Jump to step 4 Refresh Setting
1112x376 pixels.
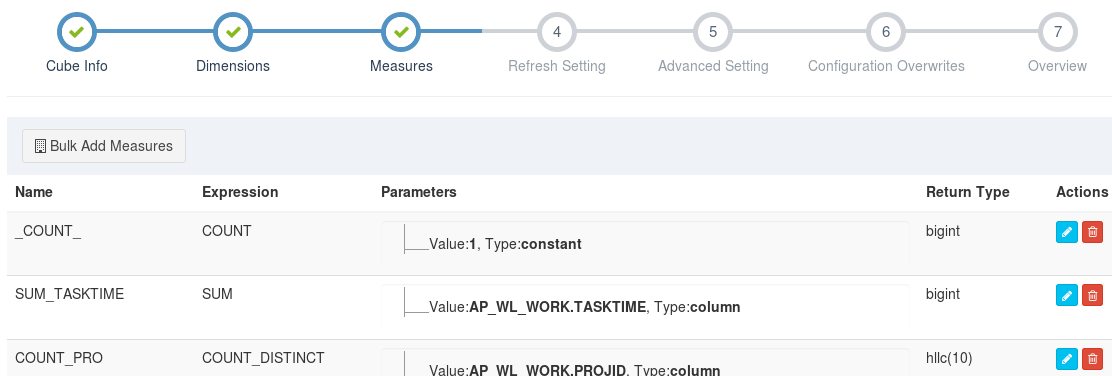pyautogui.click(x=557, y=32)
